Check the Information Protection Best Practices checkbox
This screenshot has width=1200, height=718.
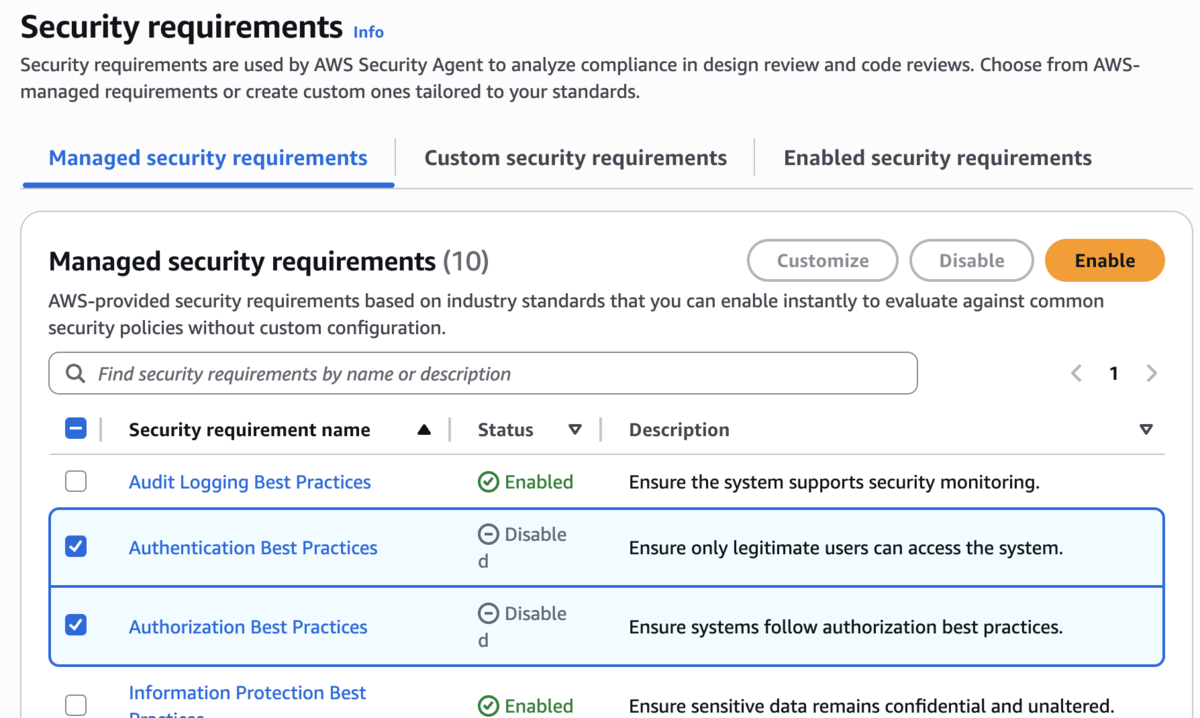tap(76, 705)
